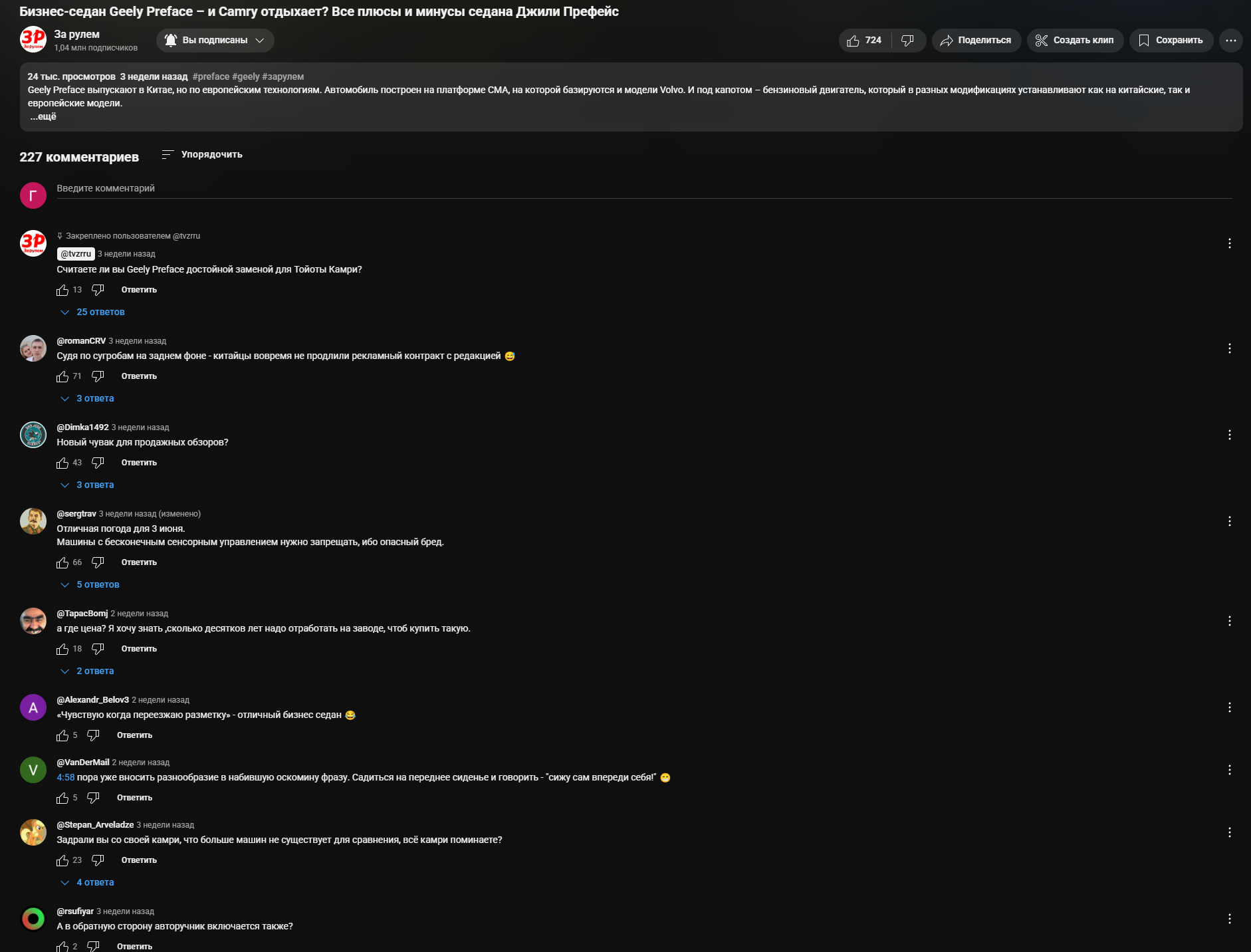This screenshot has width=1251, height=952.
Task: Open the Упорядочить sort menu
Action: (x=202, y=154)
